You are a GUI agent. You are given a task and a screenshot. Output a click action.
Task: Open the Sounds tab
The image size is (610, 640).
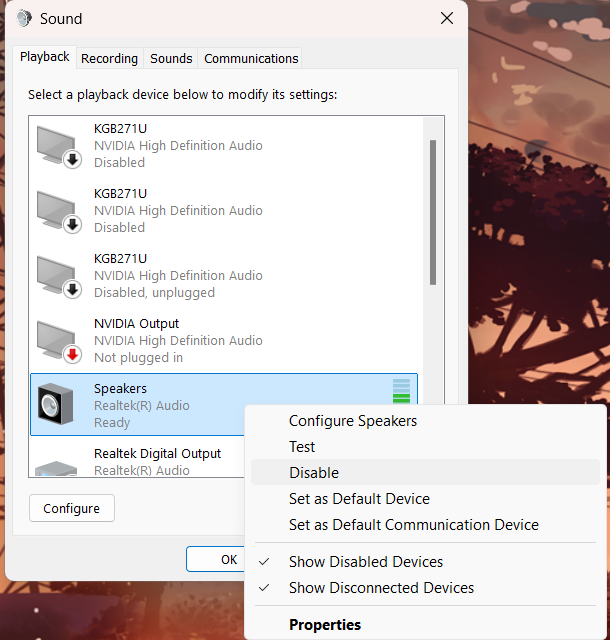click(171, 58)
